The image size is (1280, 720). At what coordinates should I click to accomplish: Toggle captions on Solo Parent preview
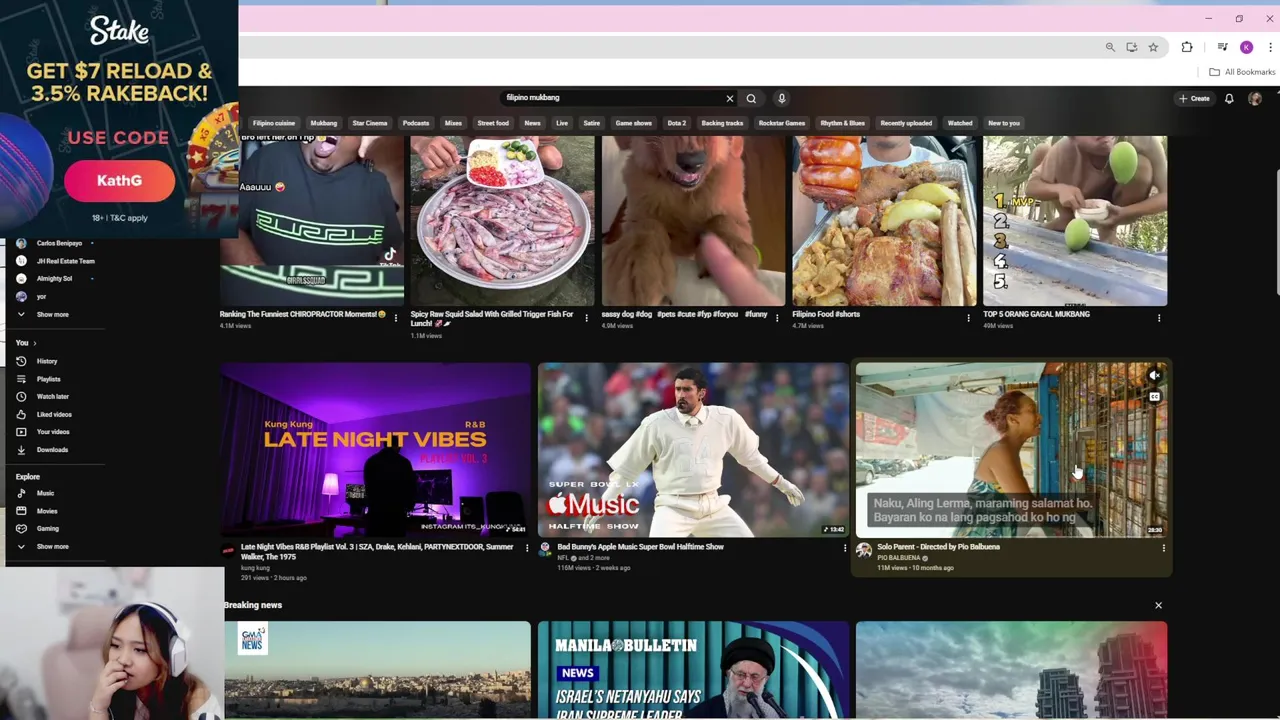click(1154, 397)
